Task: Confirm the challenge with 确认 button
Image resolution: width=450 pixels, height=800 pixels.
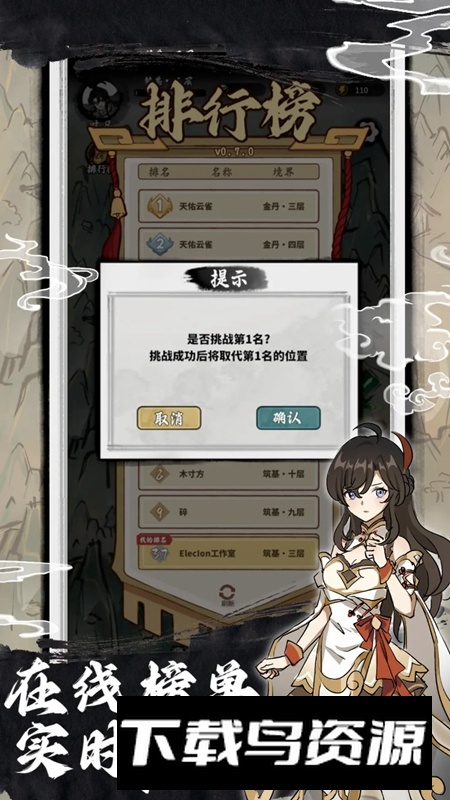Action: 288,418
